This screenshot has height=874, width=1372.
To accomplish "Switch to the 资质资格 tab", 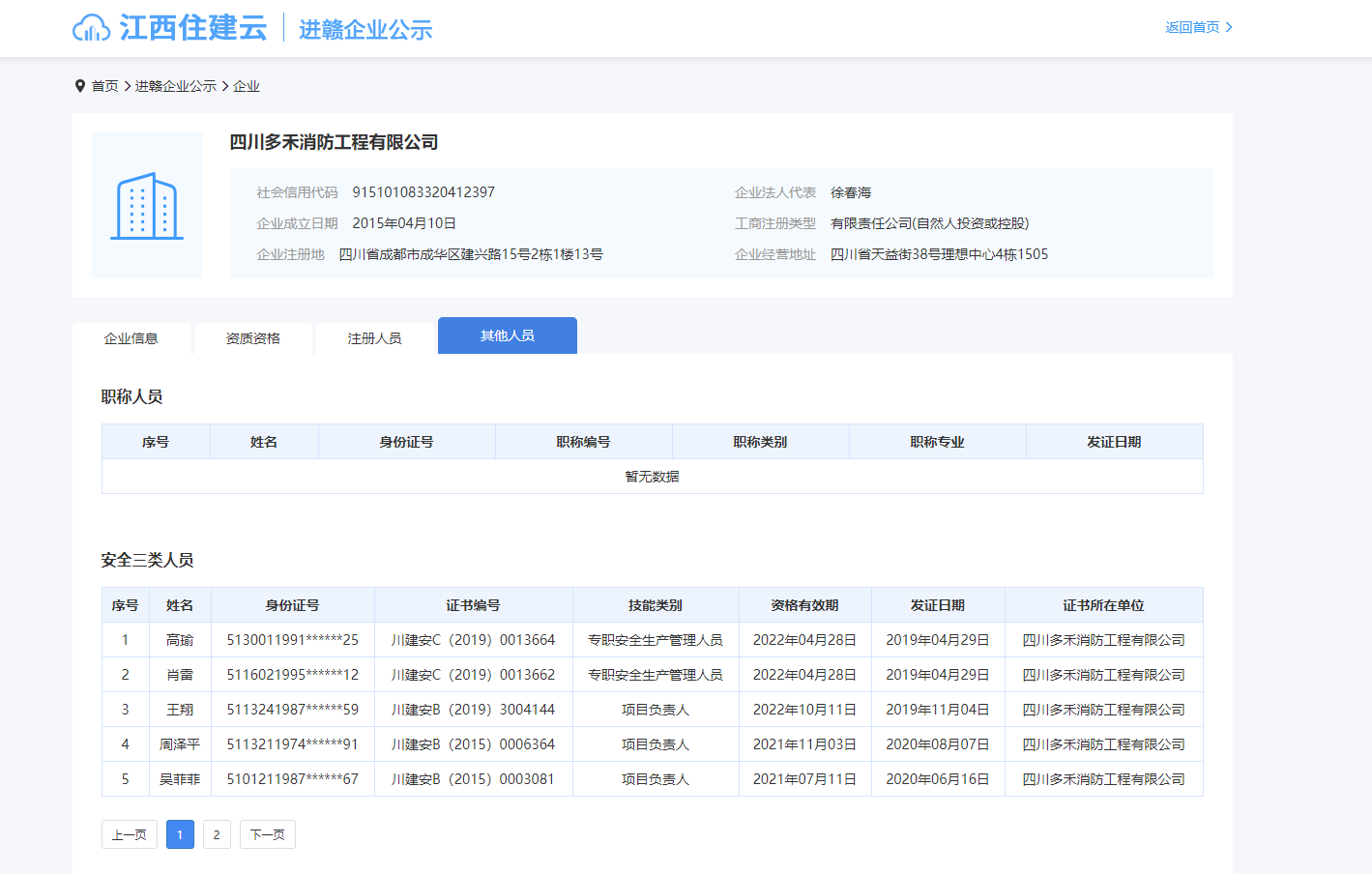I will (252, 338).
